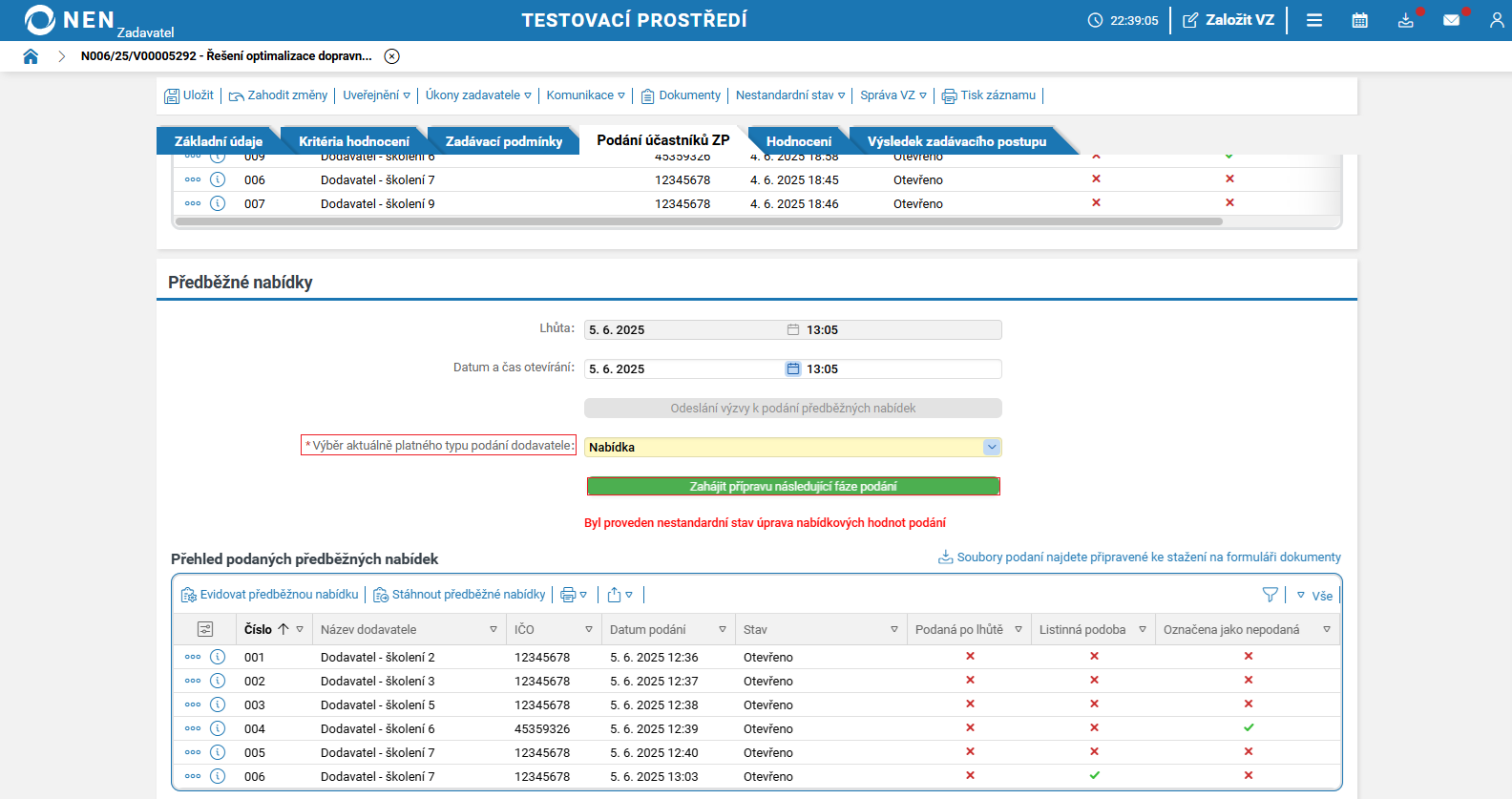Click Zahájit přípravu následující fáze podání button
Image resolution: width=1512 pixels, height=799 pixels.
coord(793,487)
